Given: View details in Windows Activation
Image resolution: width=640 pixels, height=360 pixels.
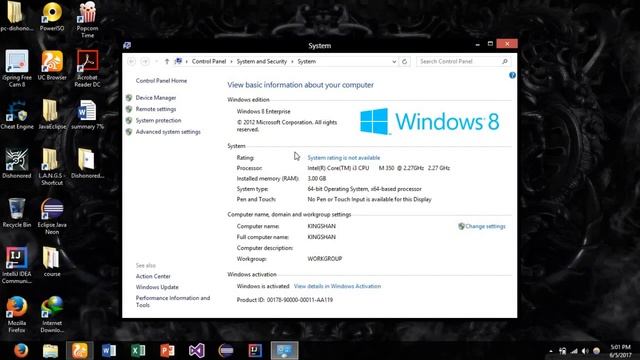Looking at the screenshot, I should pos(338,286).
